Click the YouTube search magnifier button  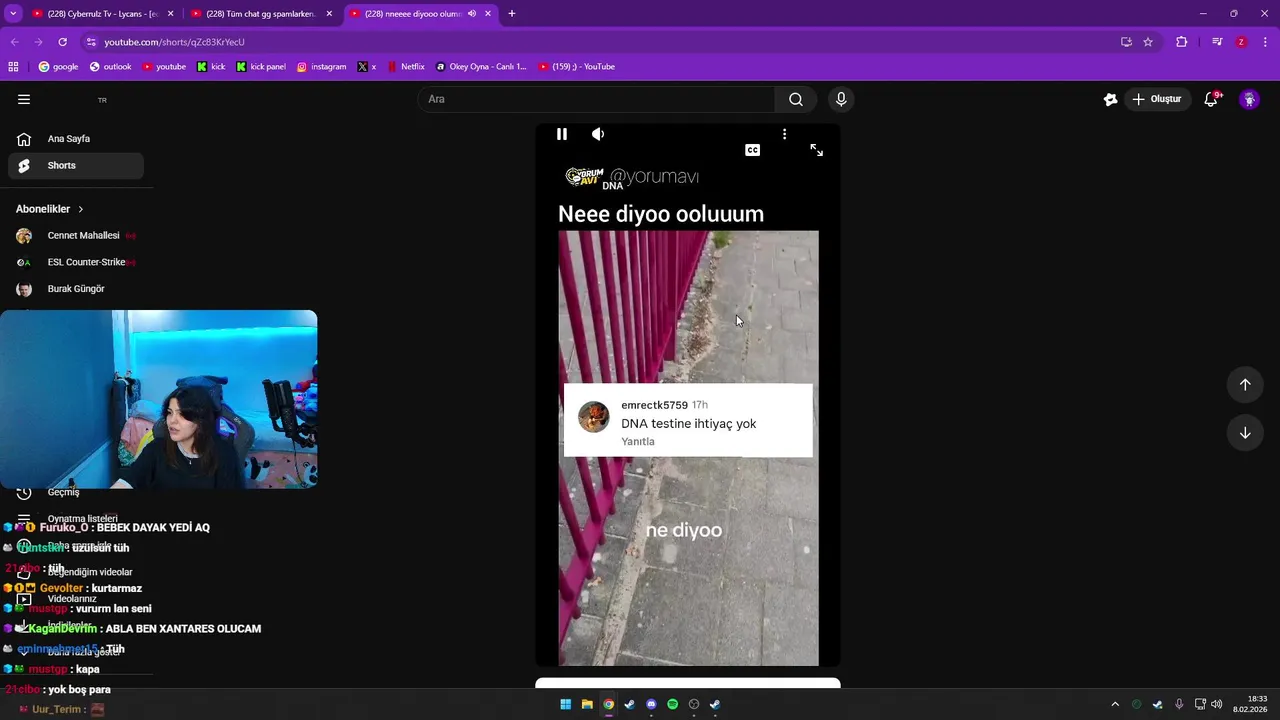click(x=796, y=99)
